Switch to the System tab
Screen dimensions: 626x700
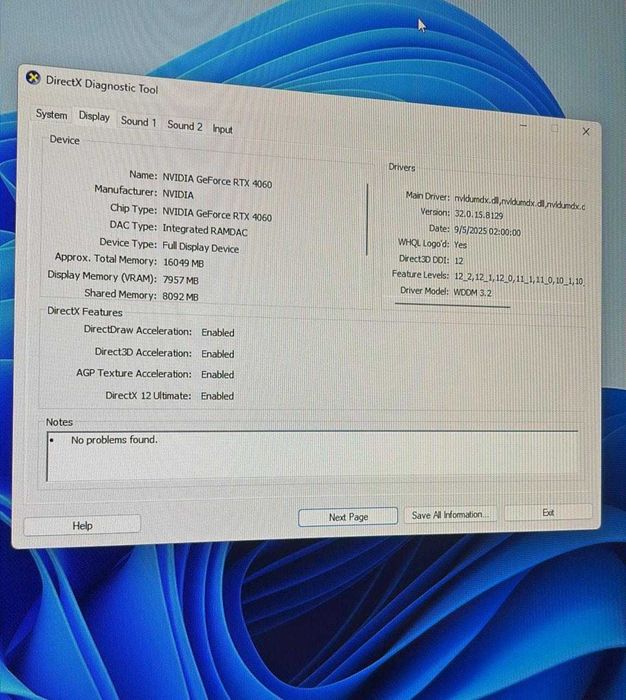51,114
